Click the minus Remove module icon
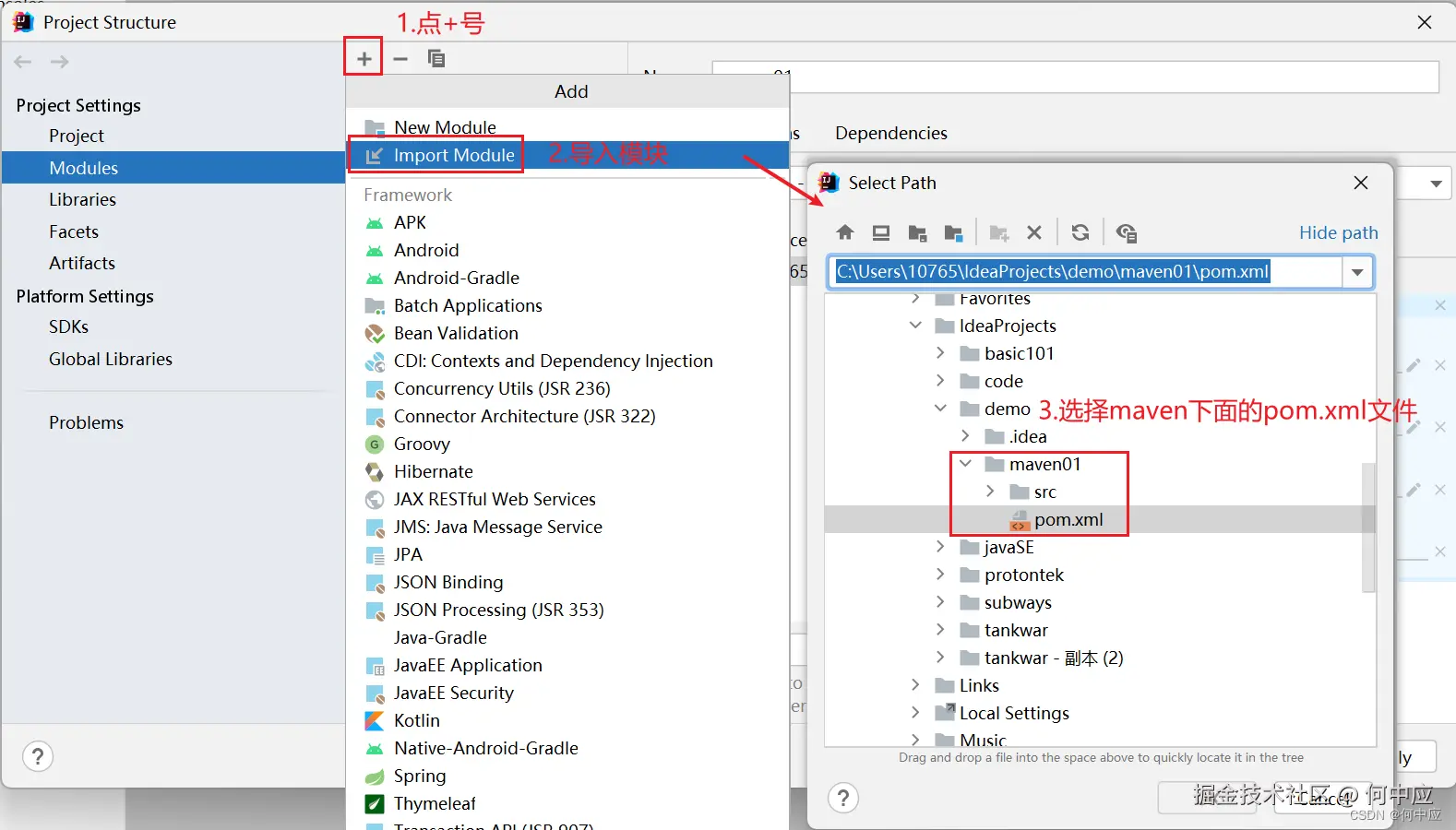This screenshot has width=1456, height=830. click(400, 59)
